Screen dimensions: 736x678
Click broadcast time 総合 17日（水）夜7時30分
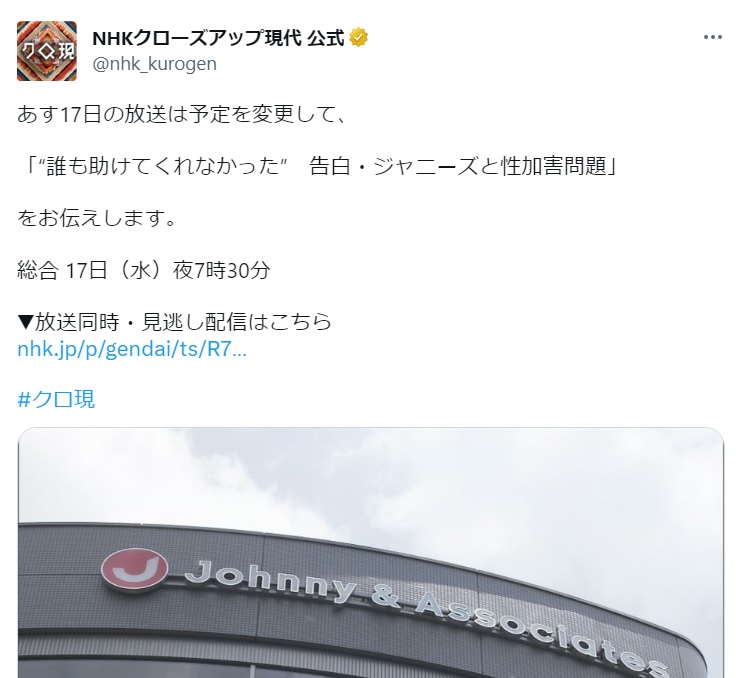coord(144,270)
